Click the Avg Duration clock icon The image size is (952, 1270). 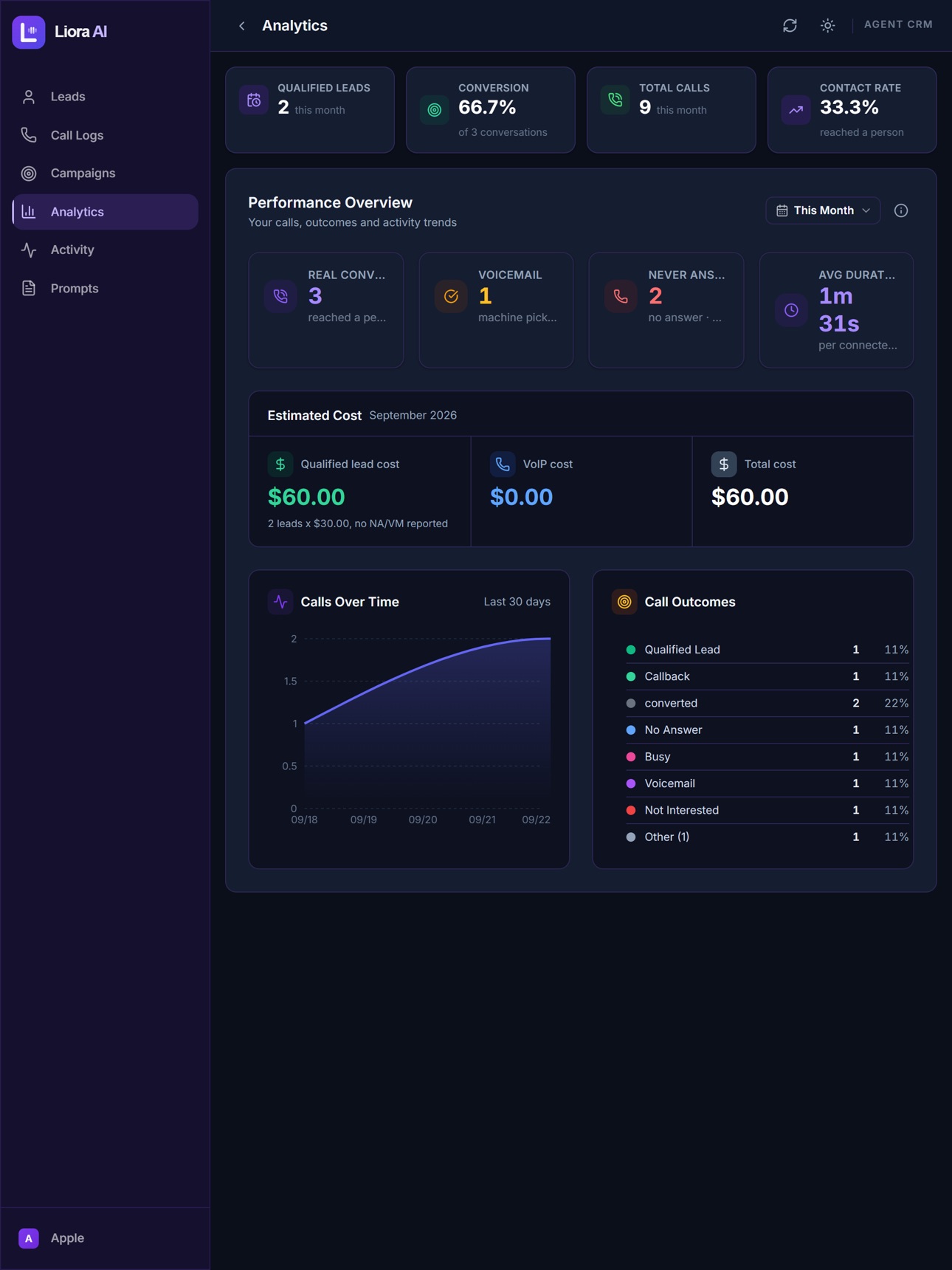coord(791,310)
